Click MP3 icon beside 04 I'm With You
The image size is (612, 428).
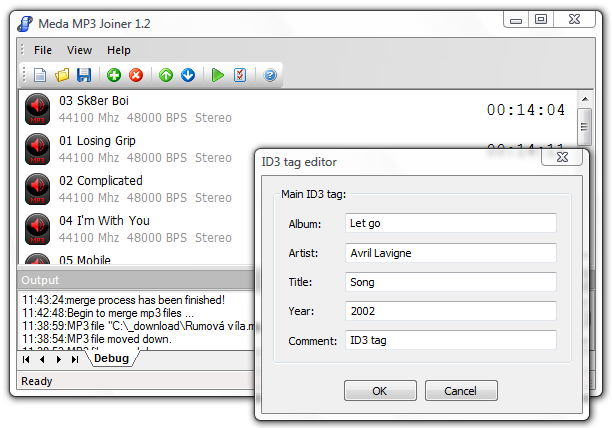pos(37,229)
